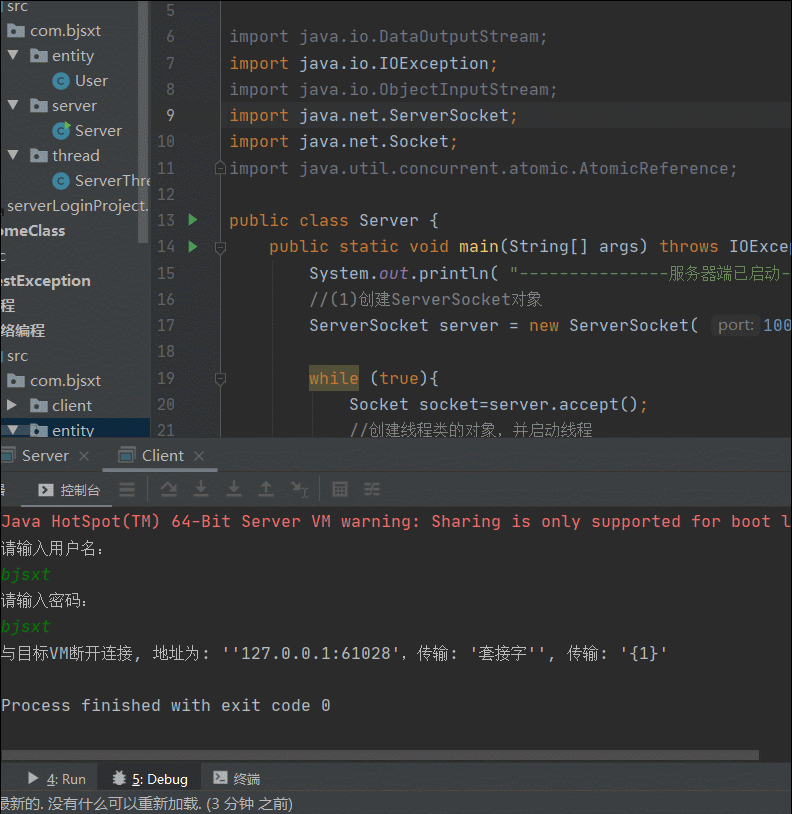Select the serverLoginProject file entry
792x814 pixels.
tap(77, 206)
